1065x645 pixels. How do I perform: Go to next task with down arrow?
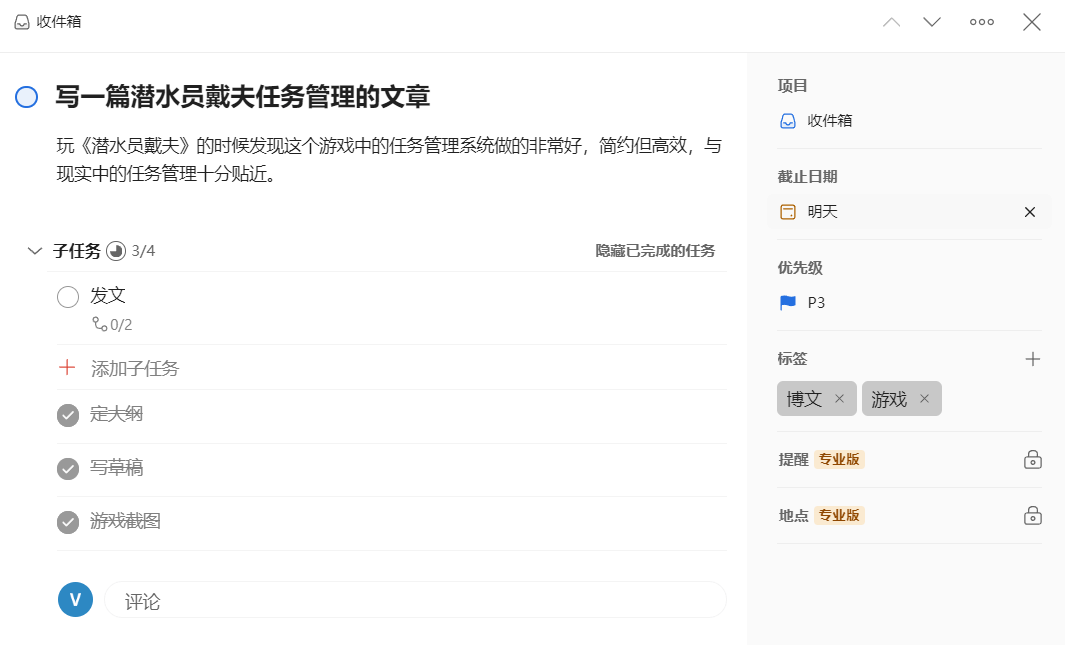(932, 22)
